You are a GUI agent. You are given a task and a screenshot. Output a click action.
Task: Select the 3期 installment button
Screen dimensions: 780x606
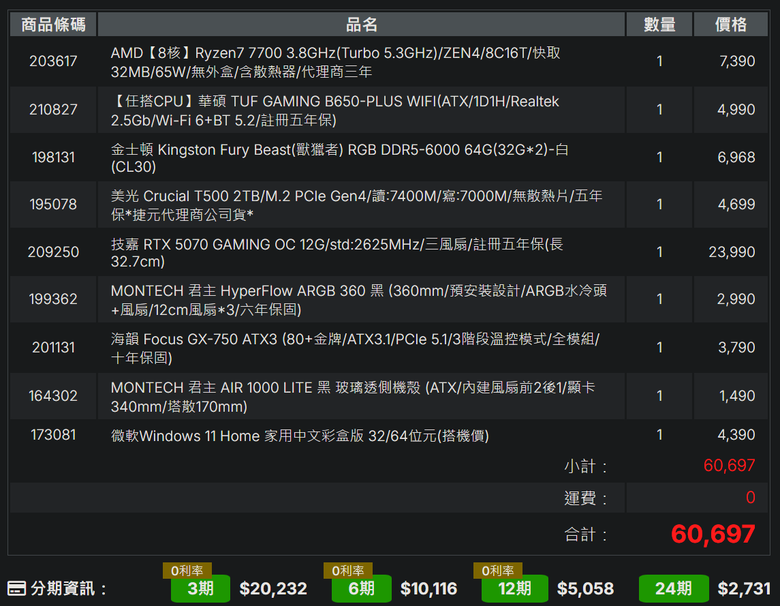[x=200, y=589]
